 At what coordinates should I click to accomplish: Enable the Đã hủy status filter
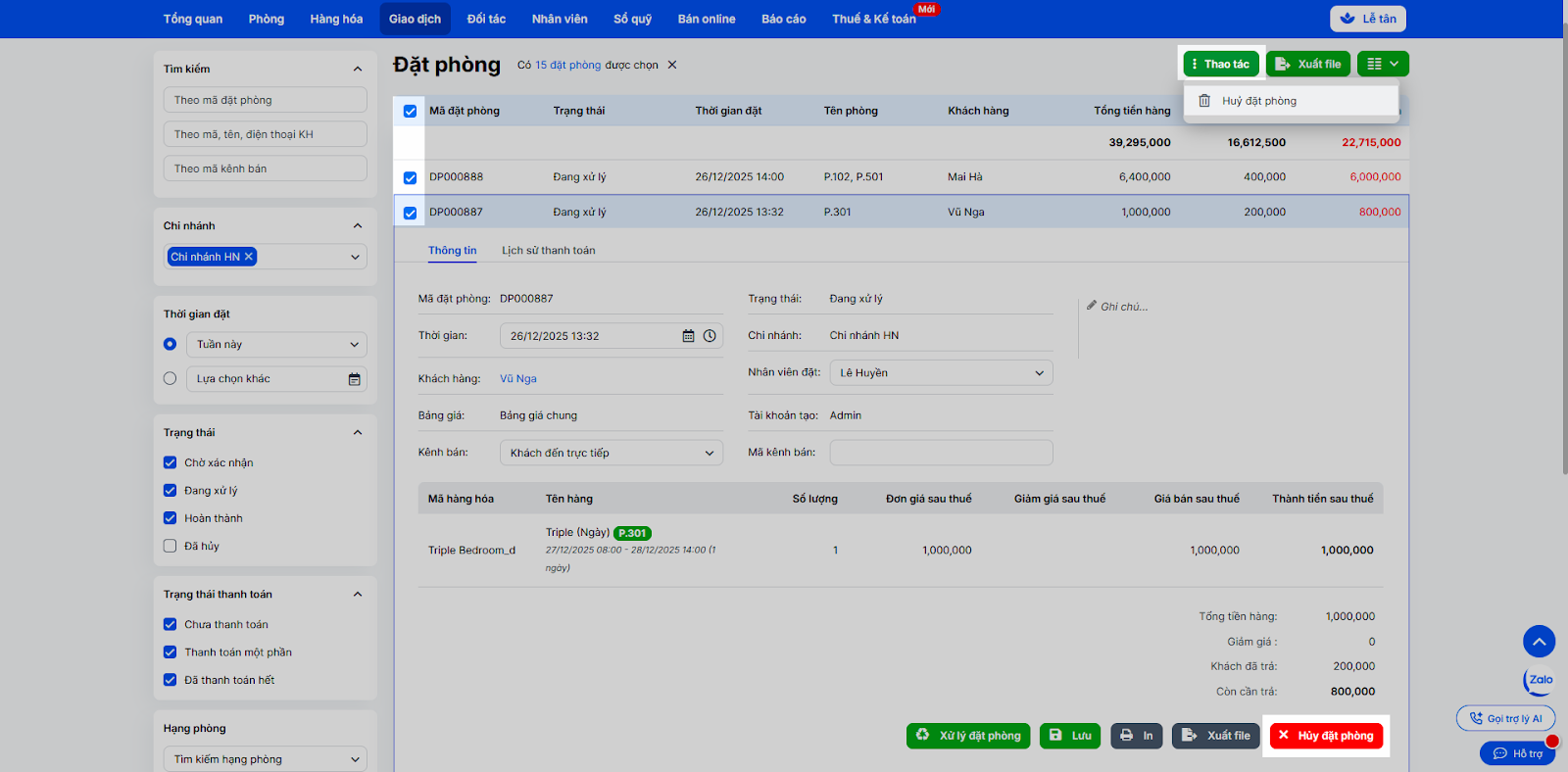tap(171, 546)
